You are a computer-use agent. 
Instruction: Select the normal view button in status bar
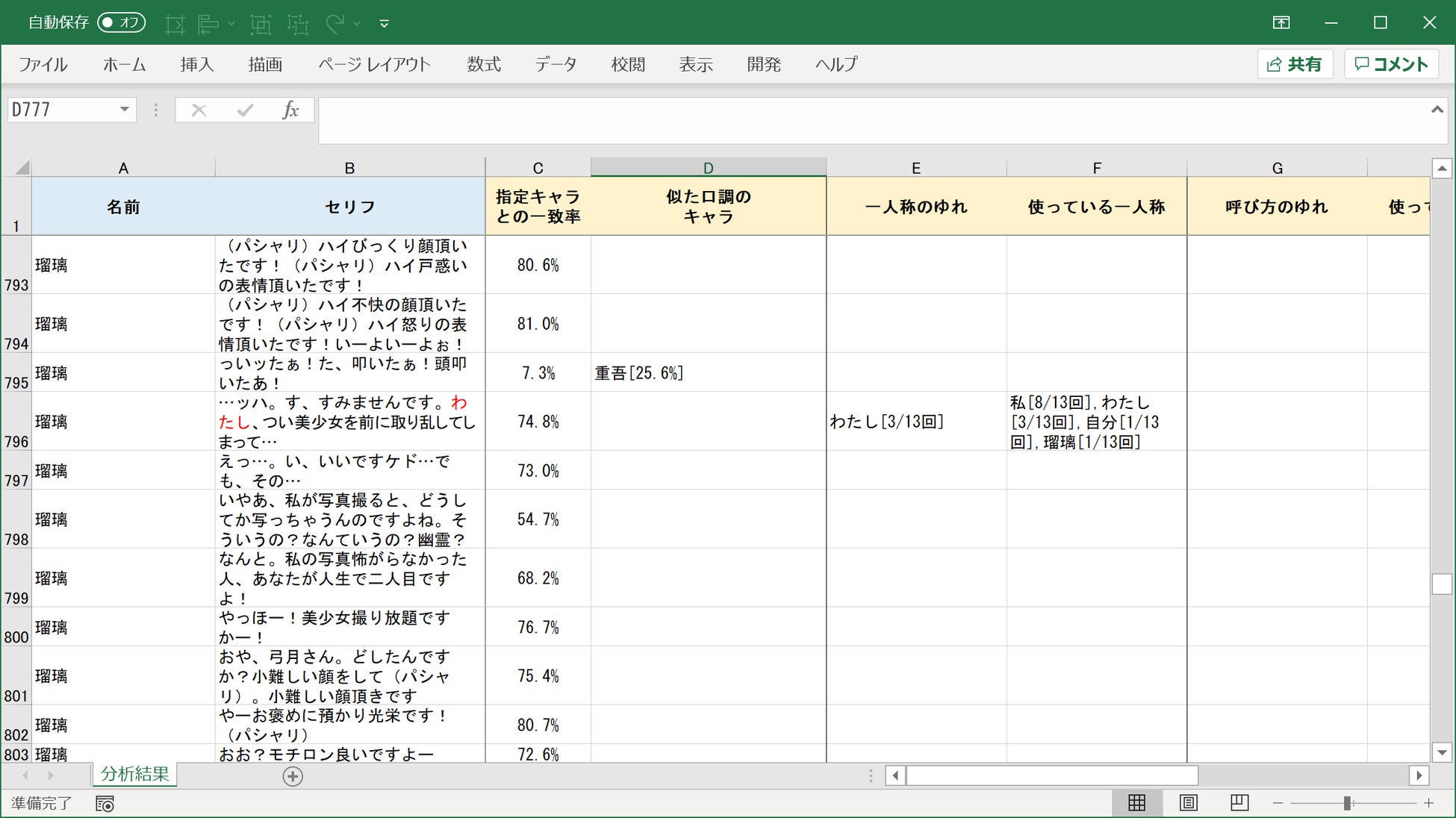(1136, 803)
